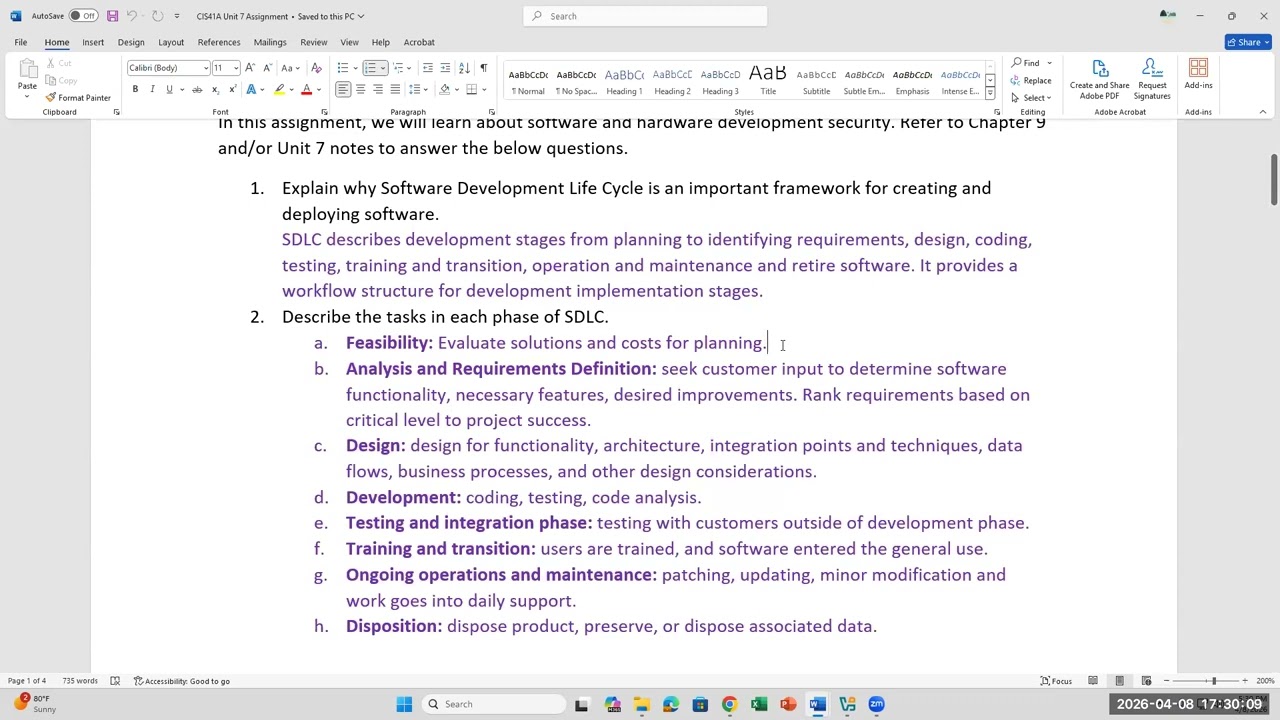Toggle Italic formatting
This screenshot has height=720, width=1280.
tap(152, 89)
